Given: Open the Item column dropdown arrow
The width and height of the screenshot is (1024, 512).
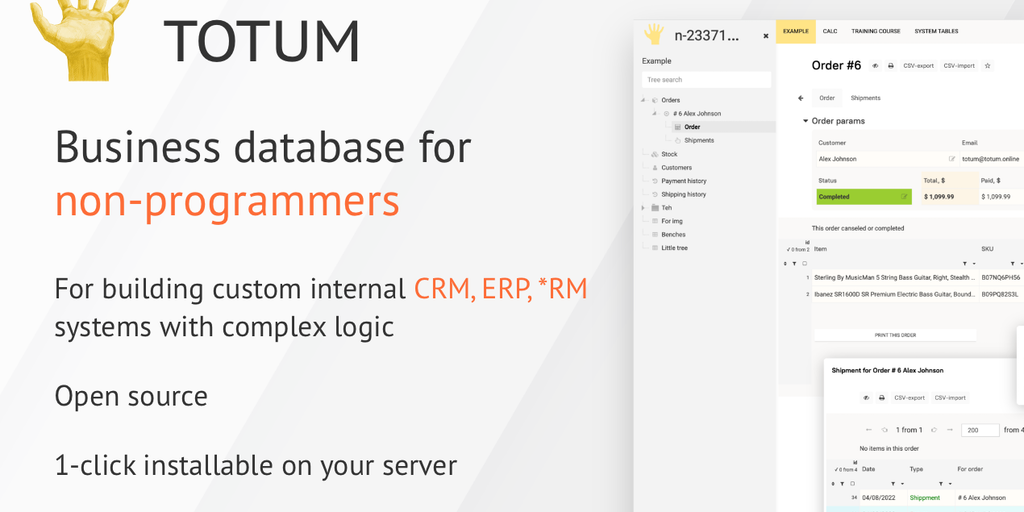Looking at the screenshot, I should point(974,264).
